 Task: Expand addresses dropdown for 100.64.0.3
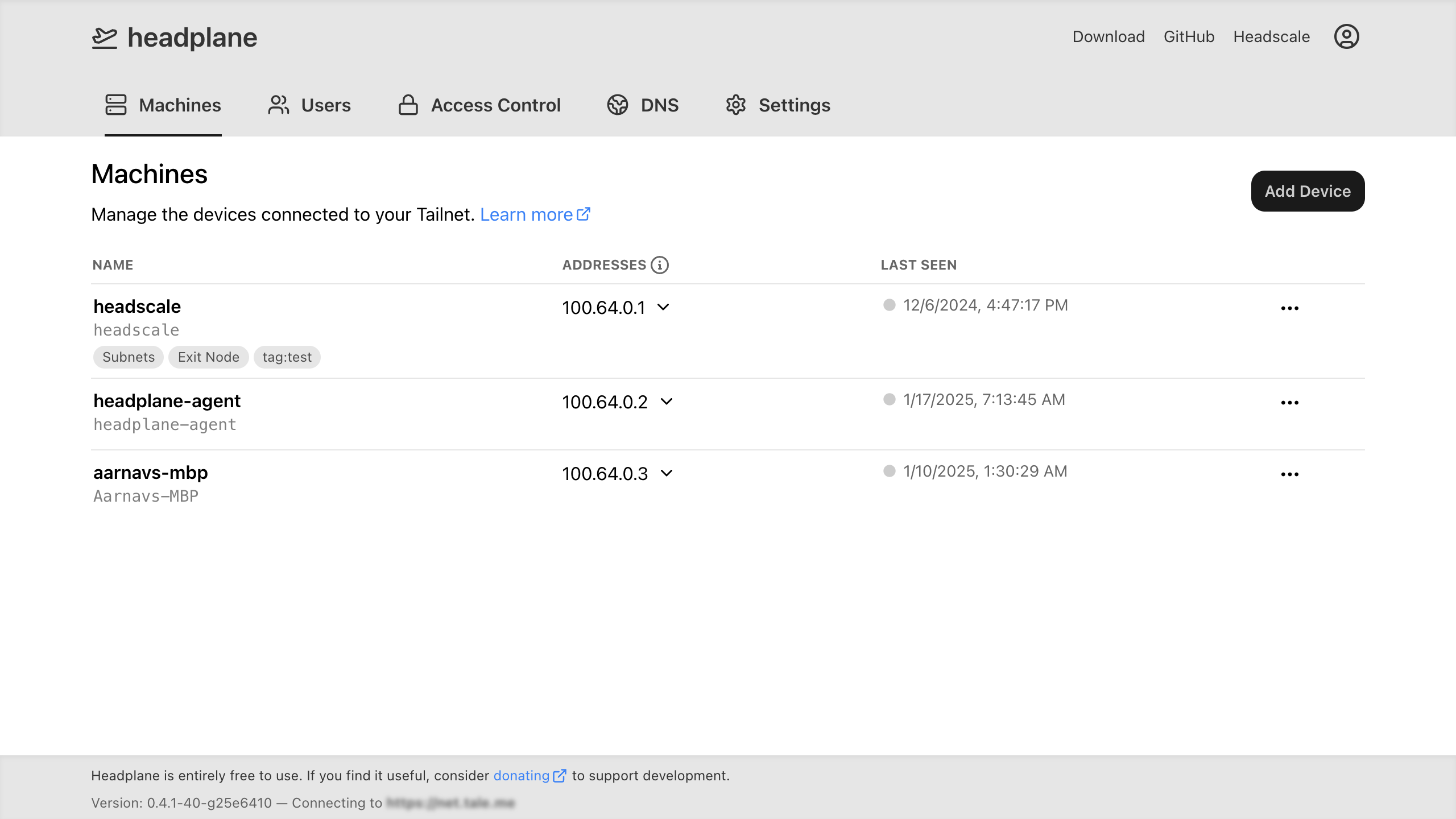pyautogui.click(x=667, y=474)
